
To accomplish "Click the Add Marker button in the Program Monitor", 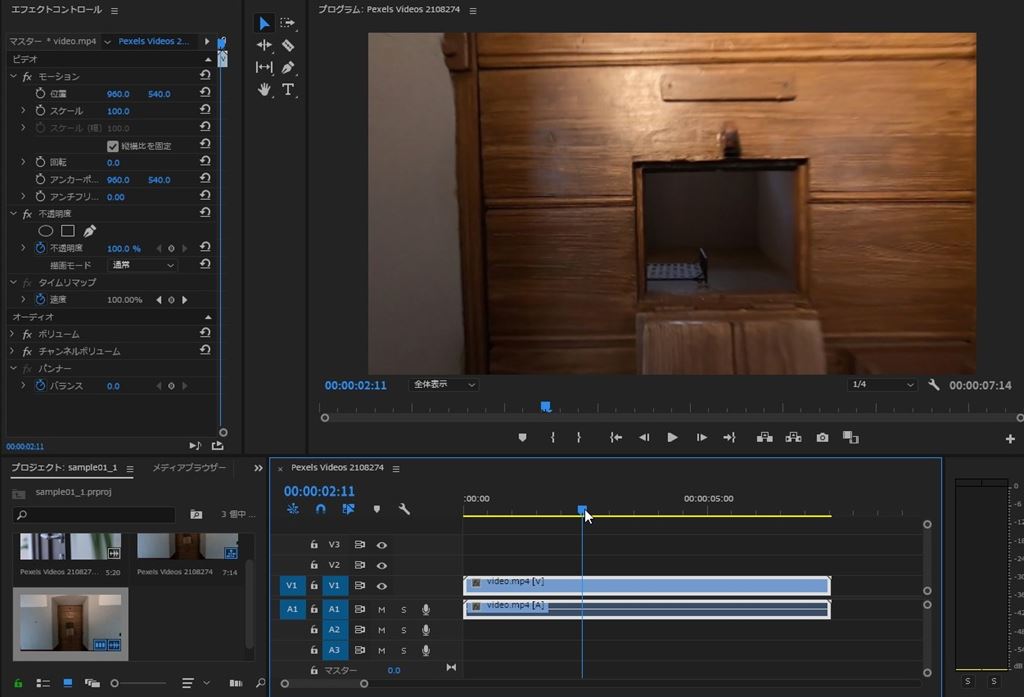I will point(522,437).
